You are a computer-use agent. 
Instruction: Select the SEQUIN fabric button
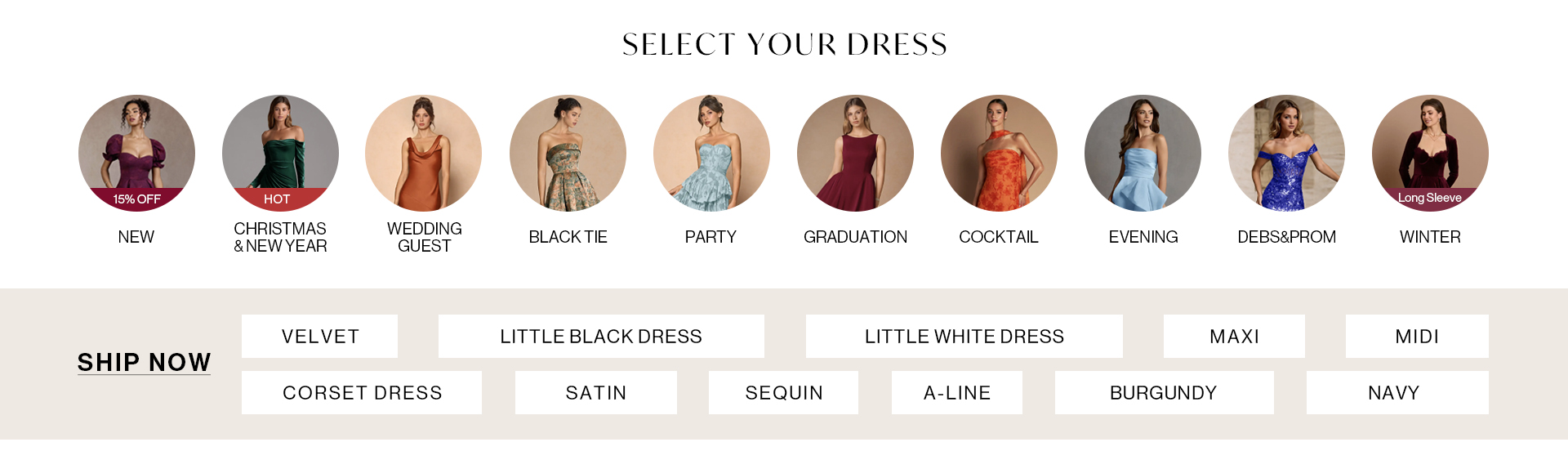click(x=783, y=392)
